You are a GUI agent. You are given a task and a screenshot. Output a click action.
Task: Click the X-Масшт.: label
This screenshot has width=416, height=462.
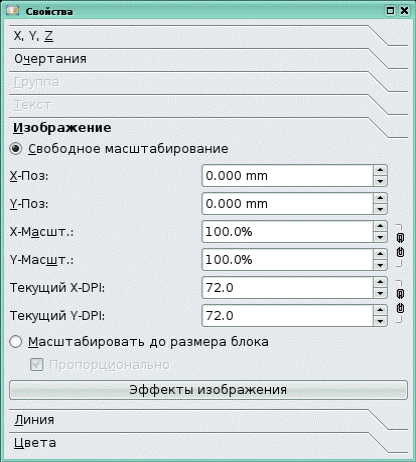tap(42, 232)
